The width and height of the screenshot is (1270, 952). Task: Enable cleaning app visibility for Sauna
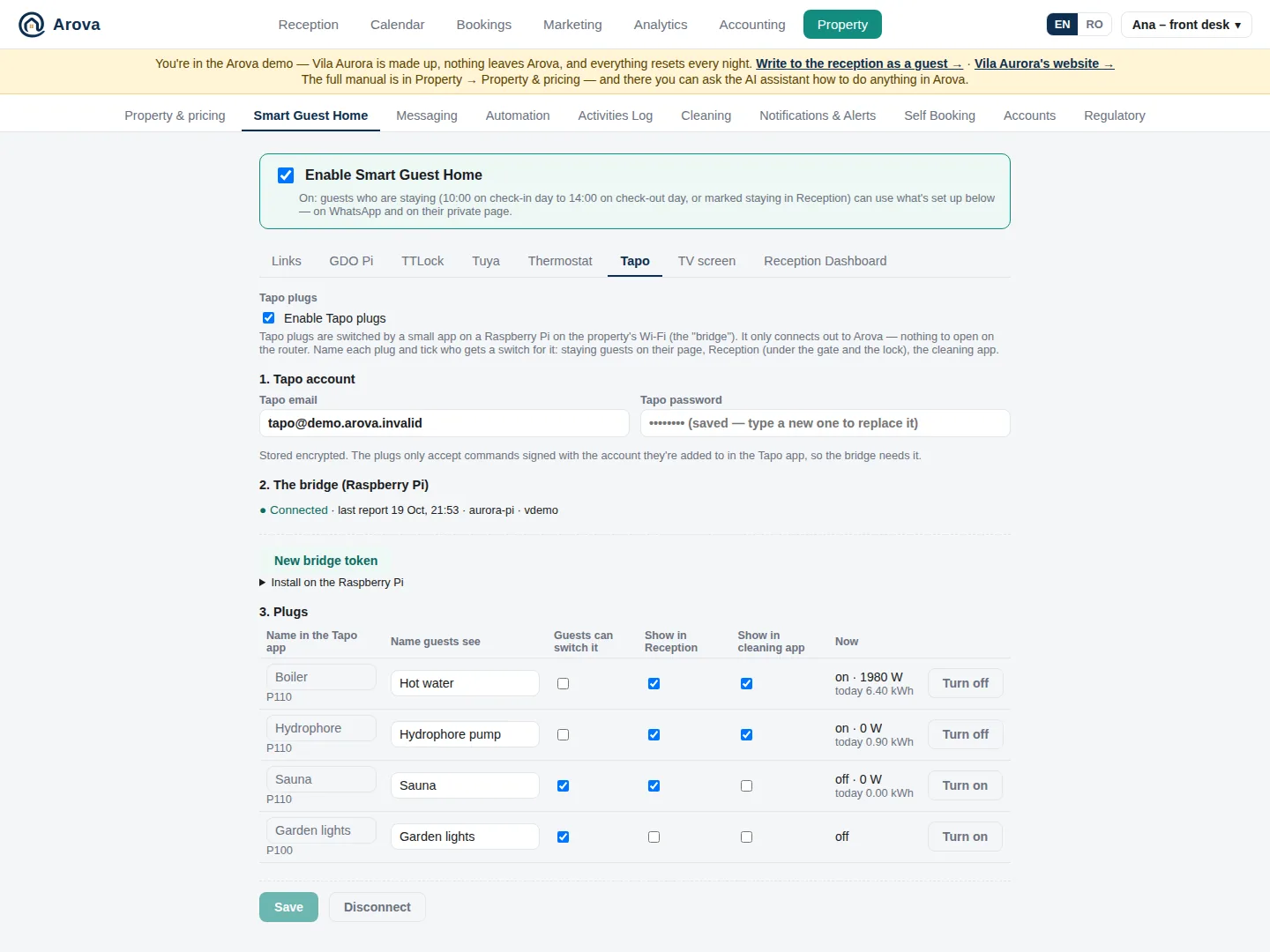pos(746,785)
